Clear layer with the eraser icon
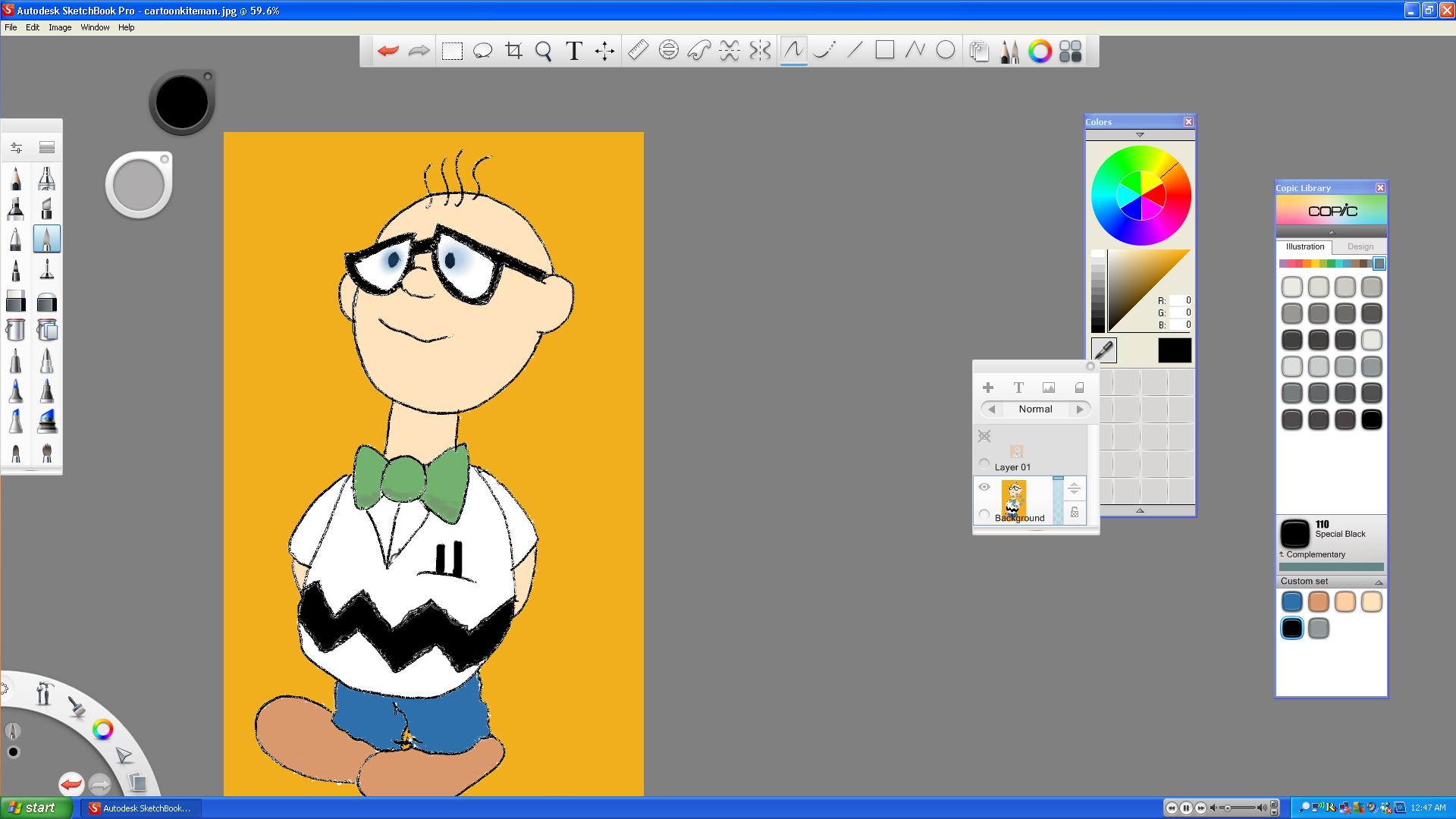This screenshot has width=1456, height=819. (1079, 388)
